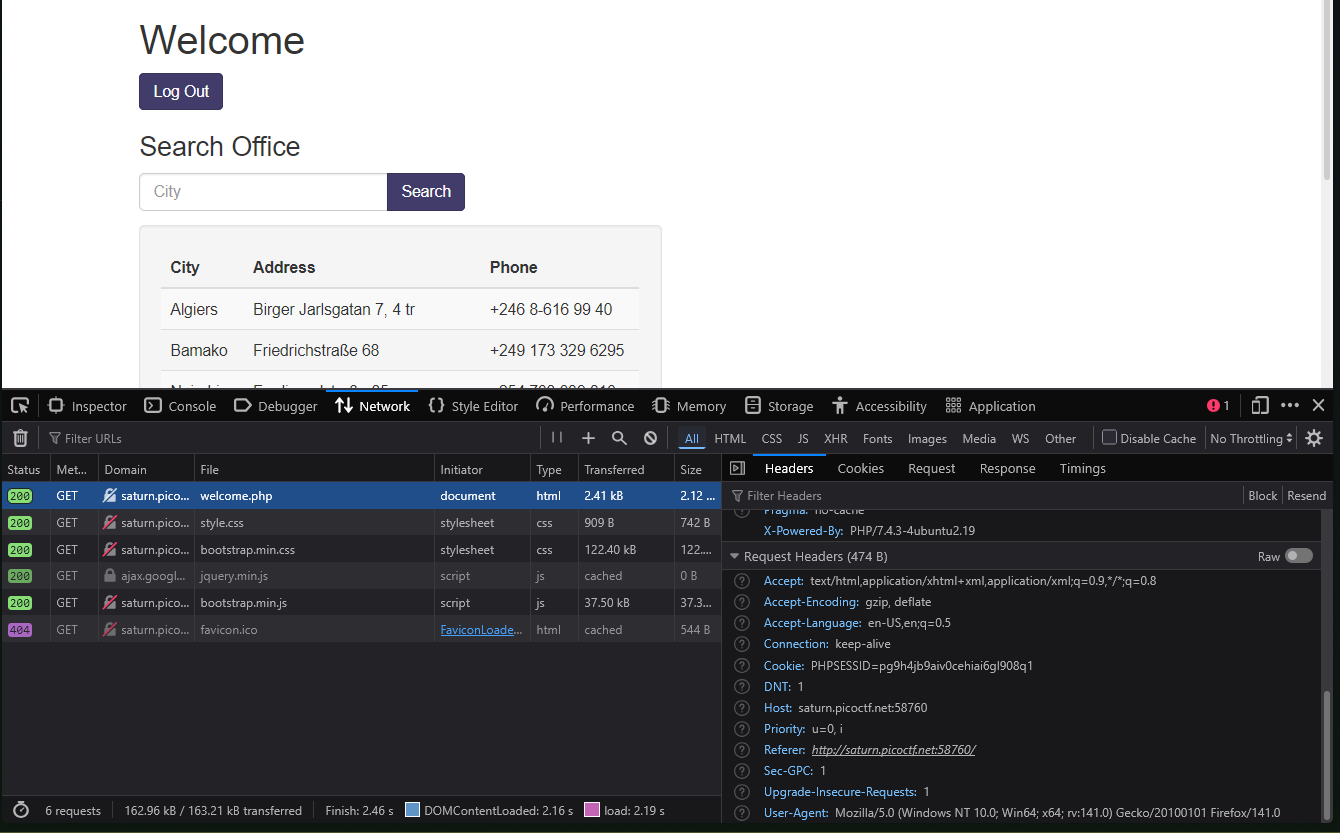Image resolution: width=1340 pixels, height=833 pixels.
Task: Toggle responsive design mode icon
Action: pos(1260,406)
